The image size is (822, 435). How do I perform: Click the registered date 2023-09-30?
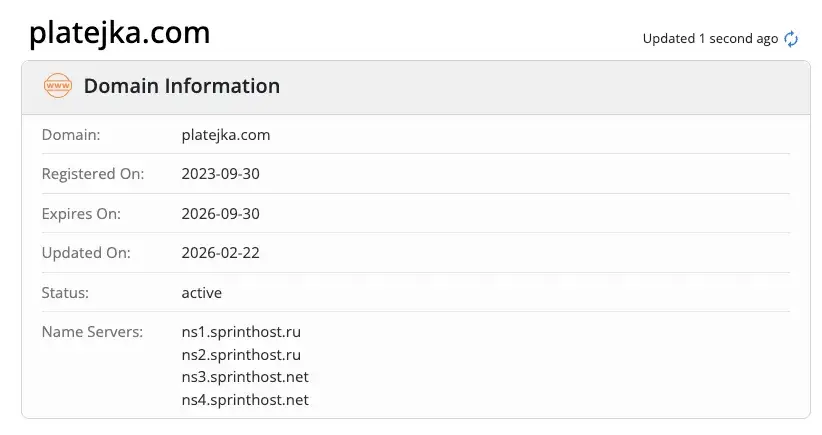(221, 173)
